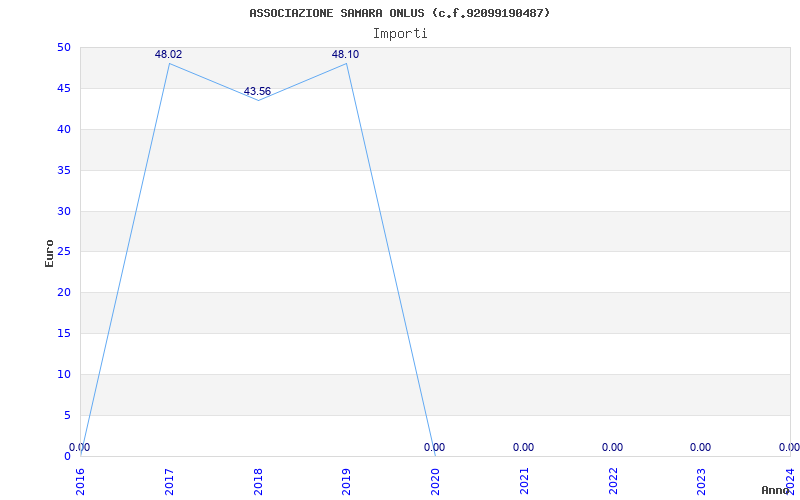Click the 25 tick on Euro axis

[64, 252]
